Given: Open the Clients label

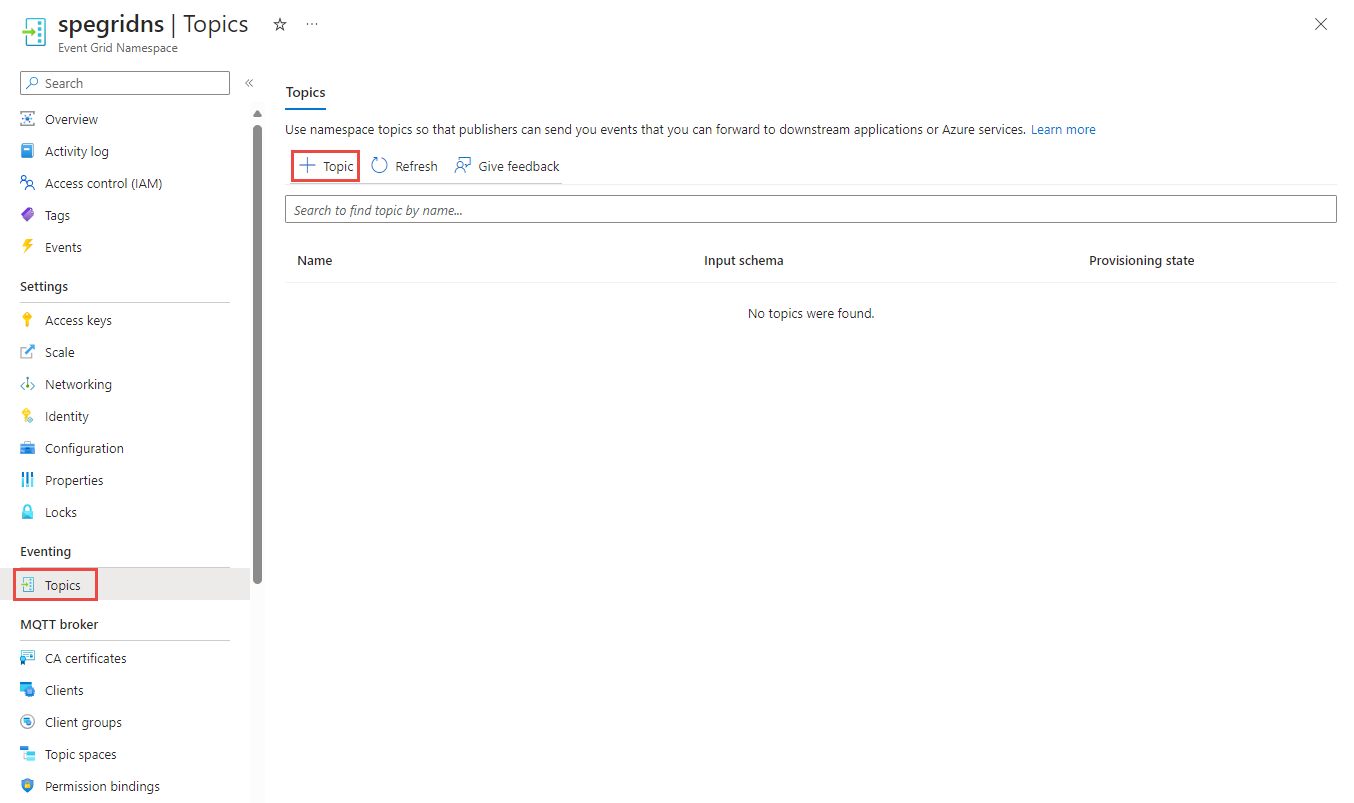Looking at the screenshot, I should click(64, 691).
